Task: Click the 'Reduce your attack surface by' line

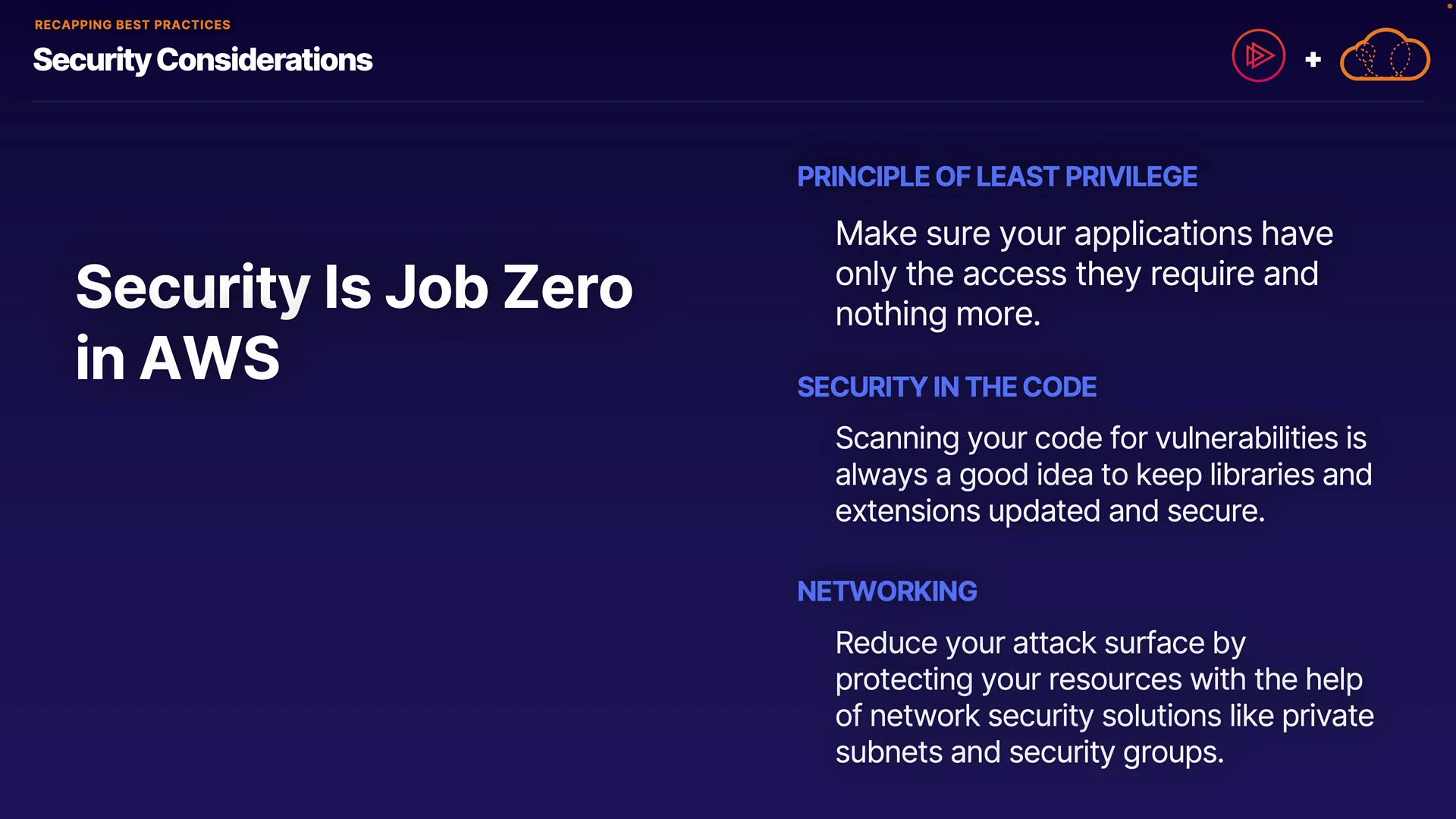Action: pyautogui.click(x=1040, y=643)
